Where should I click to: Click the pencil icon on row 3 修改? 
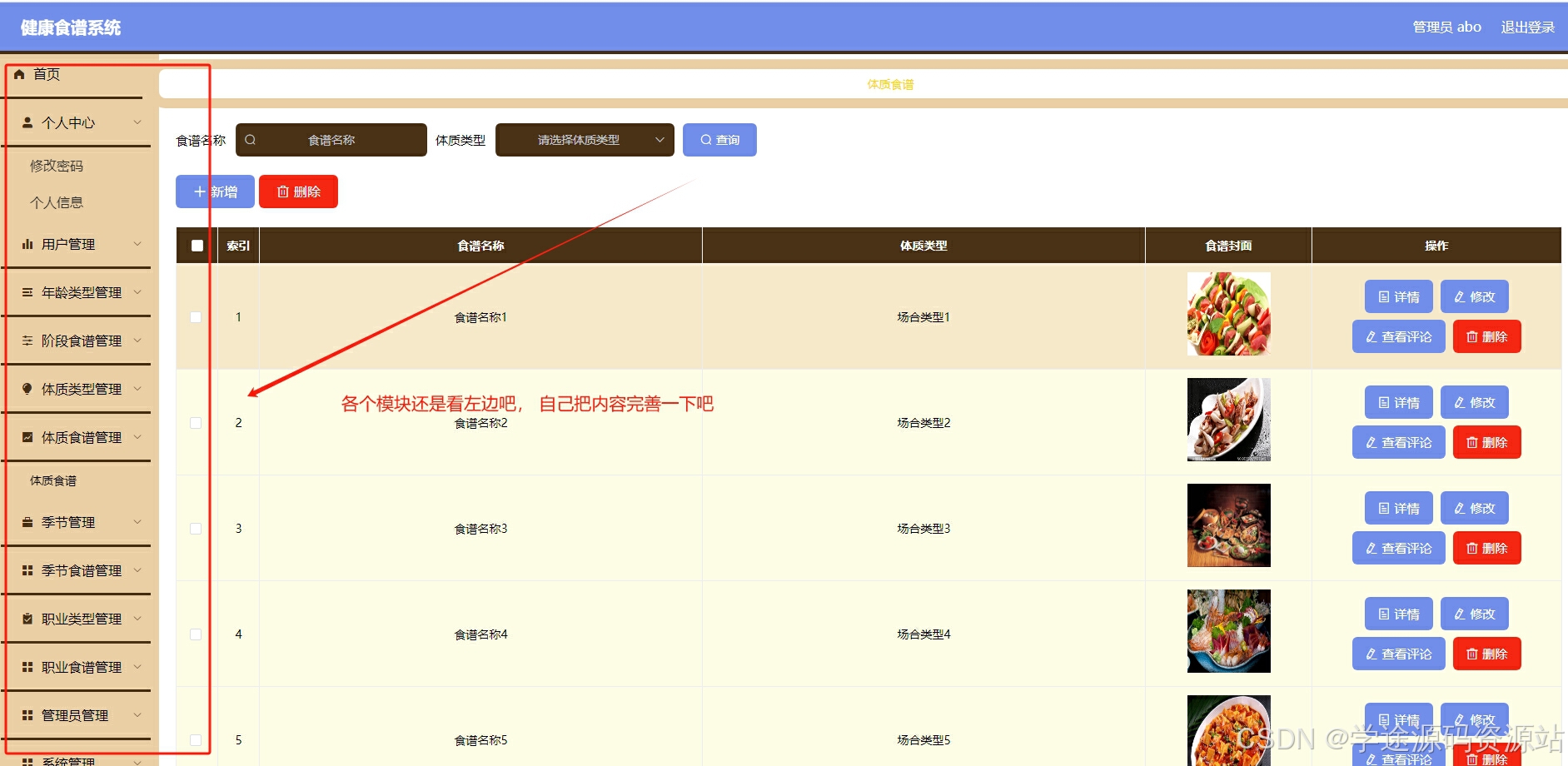coord(1460,508)
